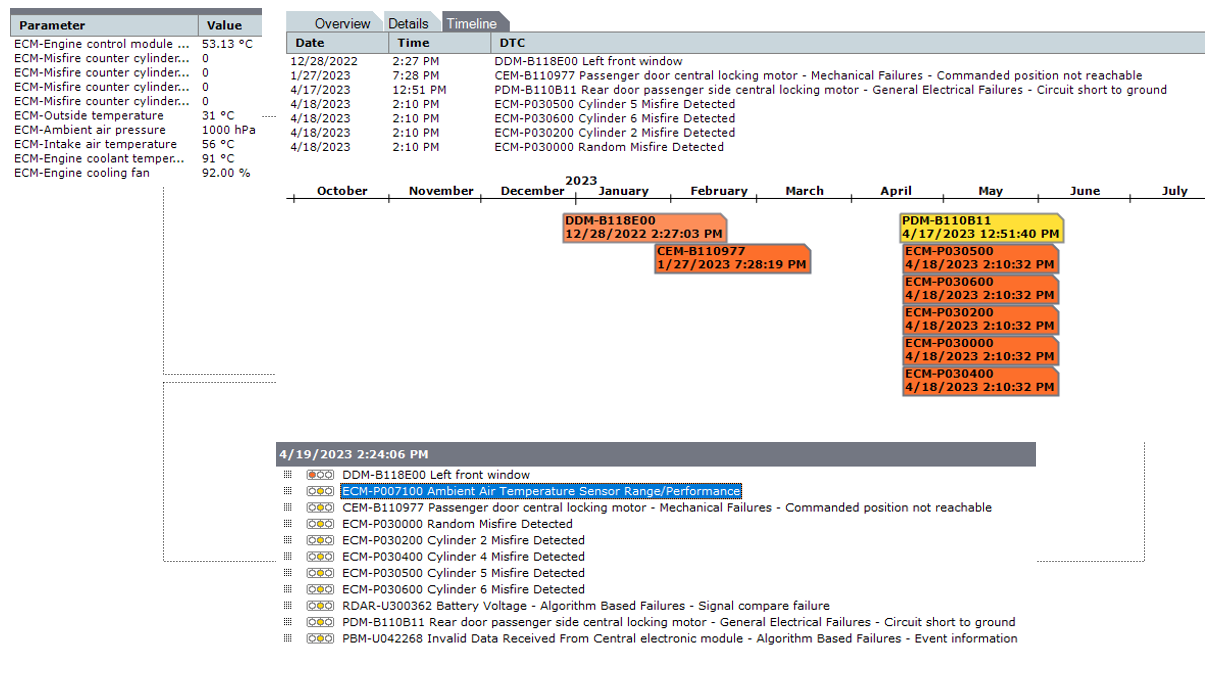
Task: Select yellow PDM-B110B11 marker on timeline
Action: pos(981,227)
